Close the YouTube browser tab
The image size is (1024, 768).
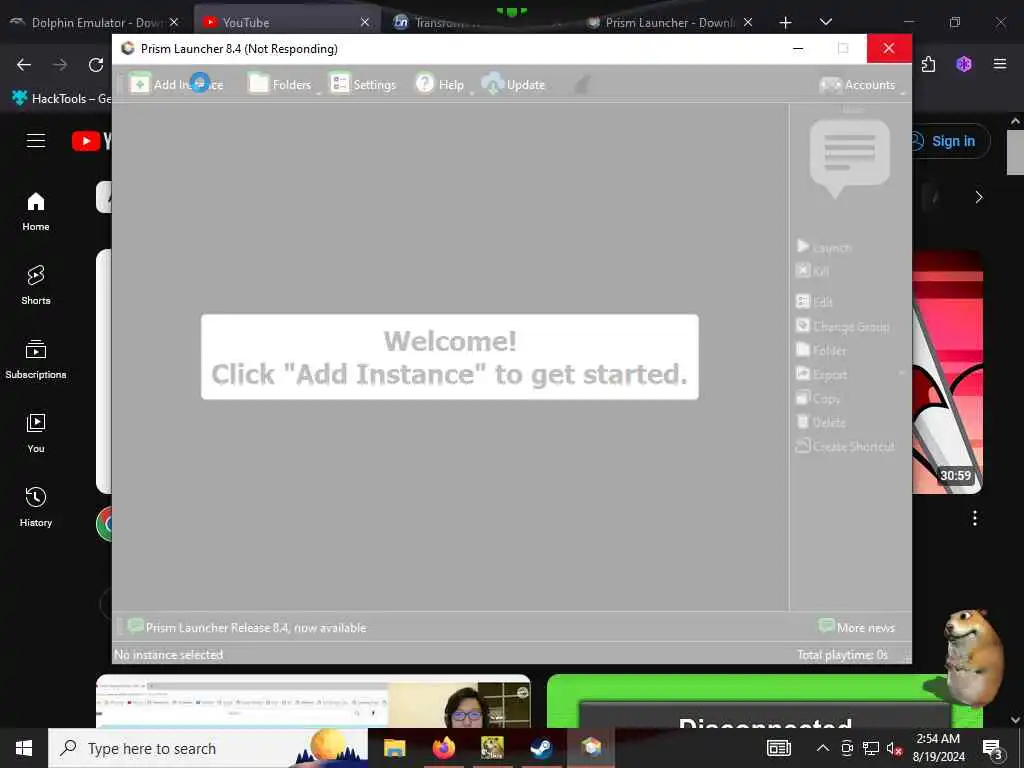point(364,22)
